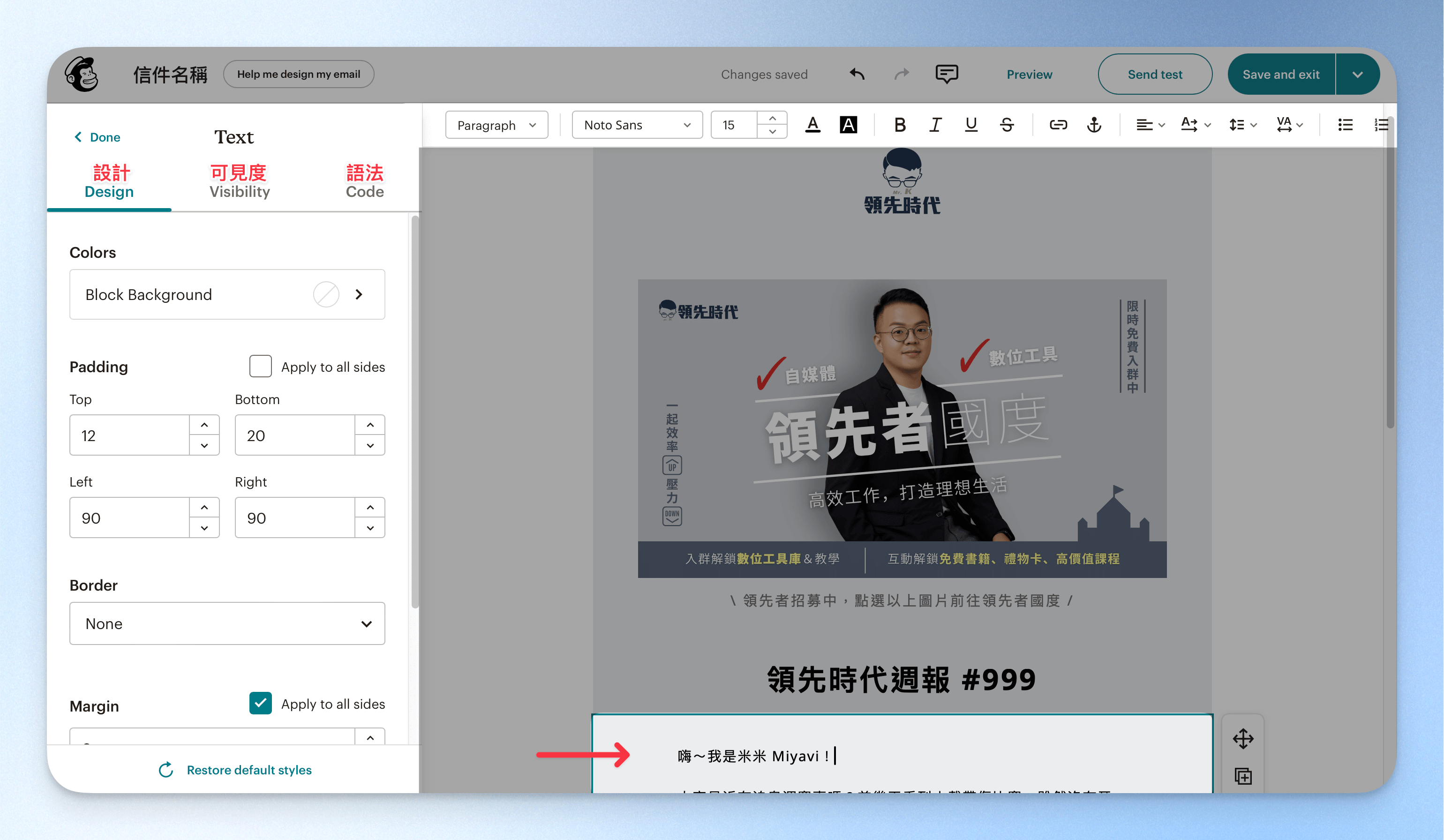Open the text direction dropdown
The image size is (1444, 840).
click(1196, 124)
